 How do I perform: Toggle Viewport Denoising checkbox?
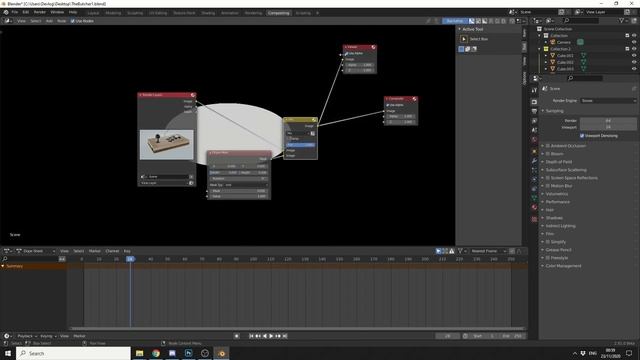[582, 136]
